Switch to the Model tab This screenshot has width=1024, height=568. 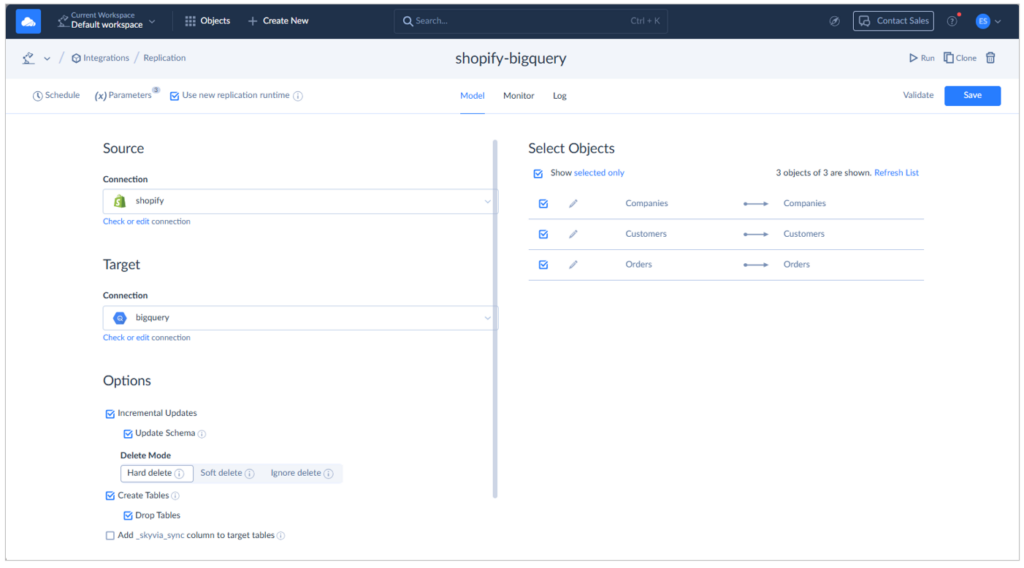click(472, 96)
